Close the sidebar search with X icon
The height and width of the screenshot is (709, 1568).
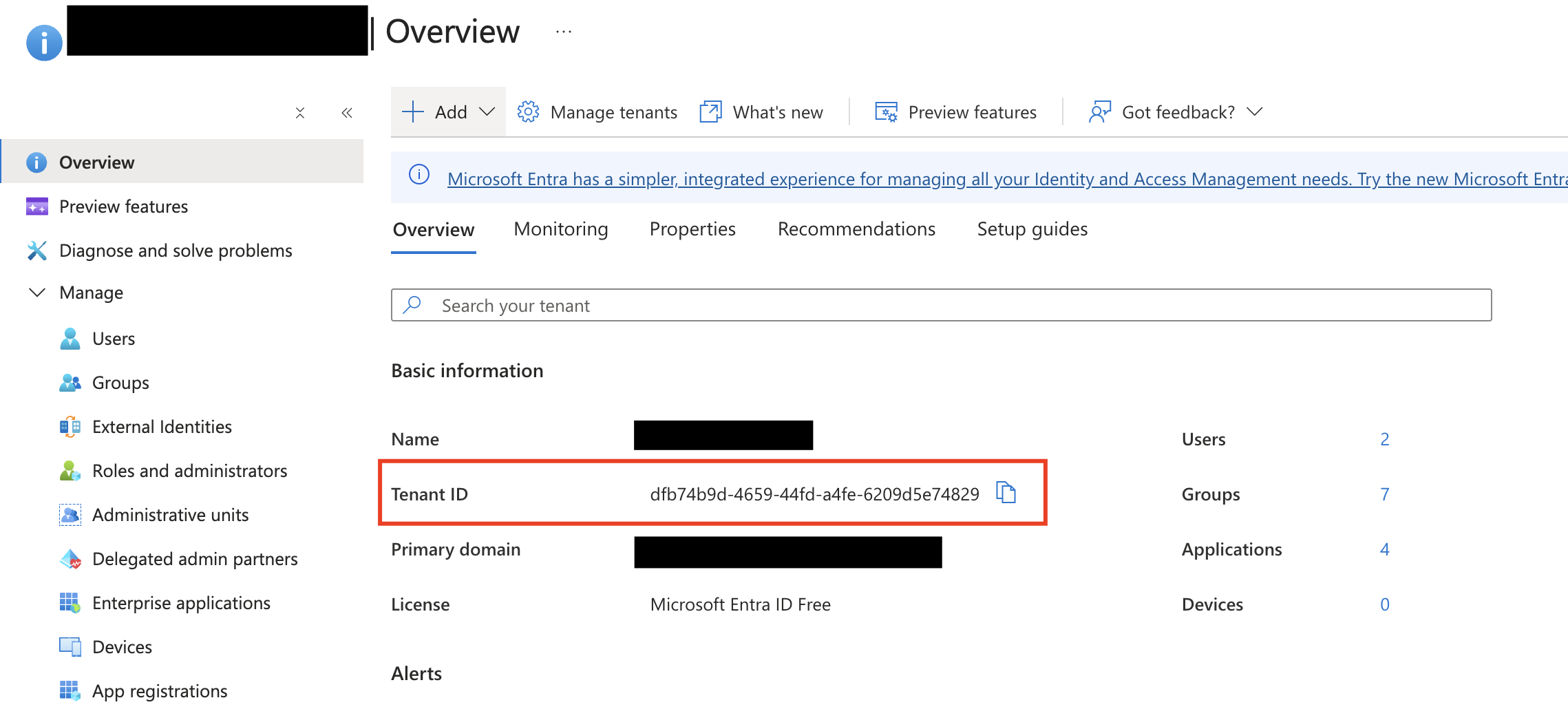(x=300, y=113)
